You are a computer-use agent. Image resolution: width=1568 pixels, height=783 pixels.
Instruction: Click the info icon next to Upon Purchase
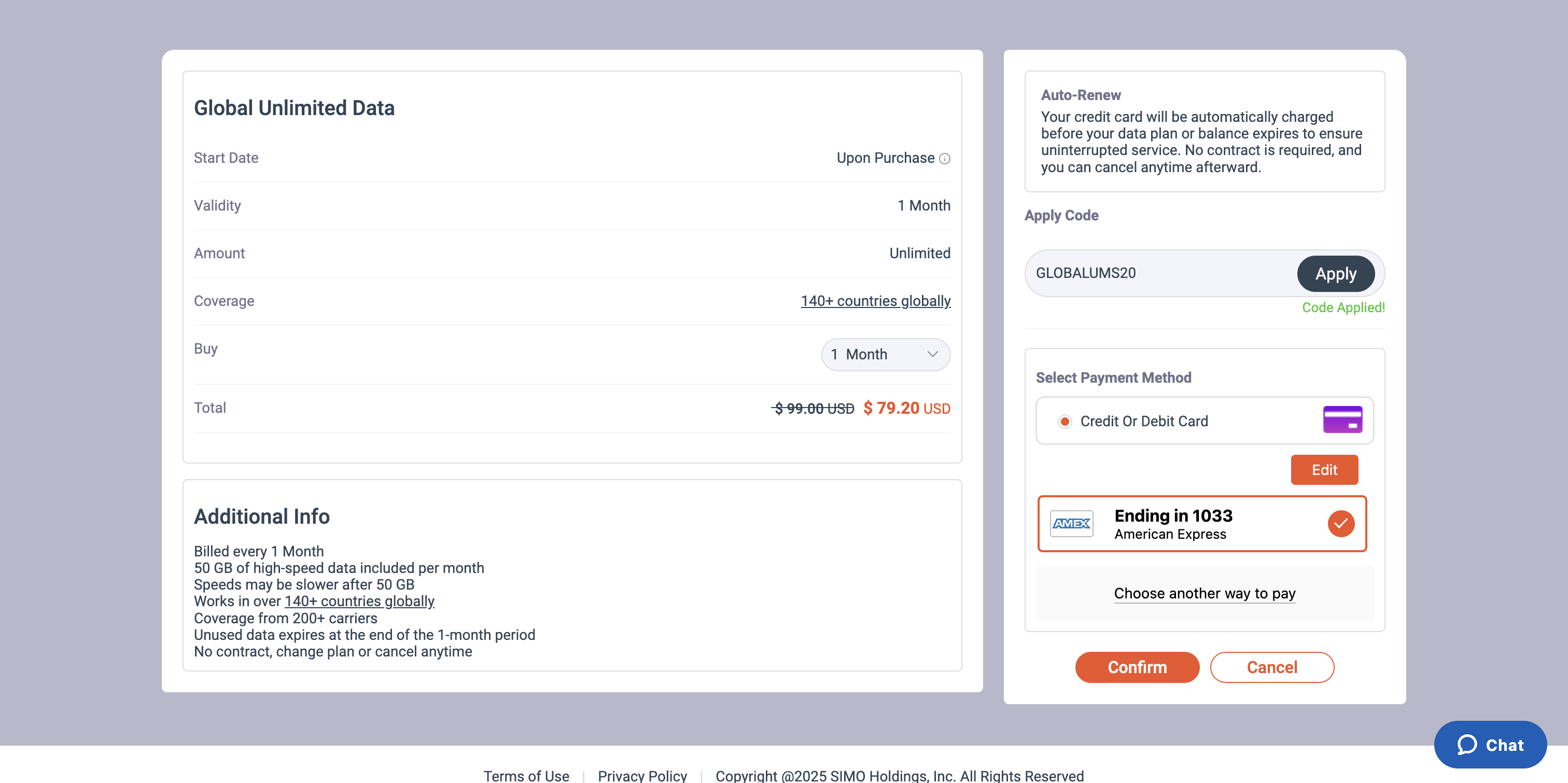click(944, 158)
